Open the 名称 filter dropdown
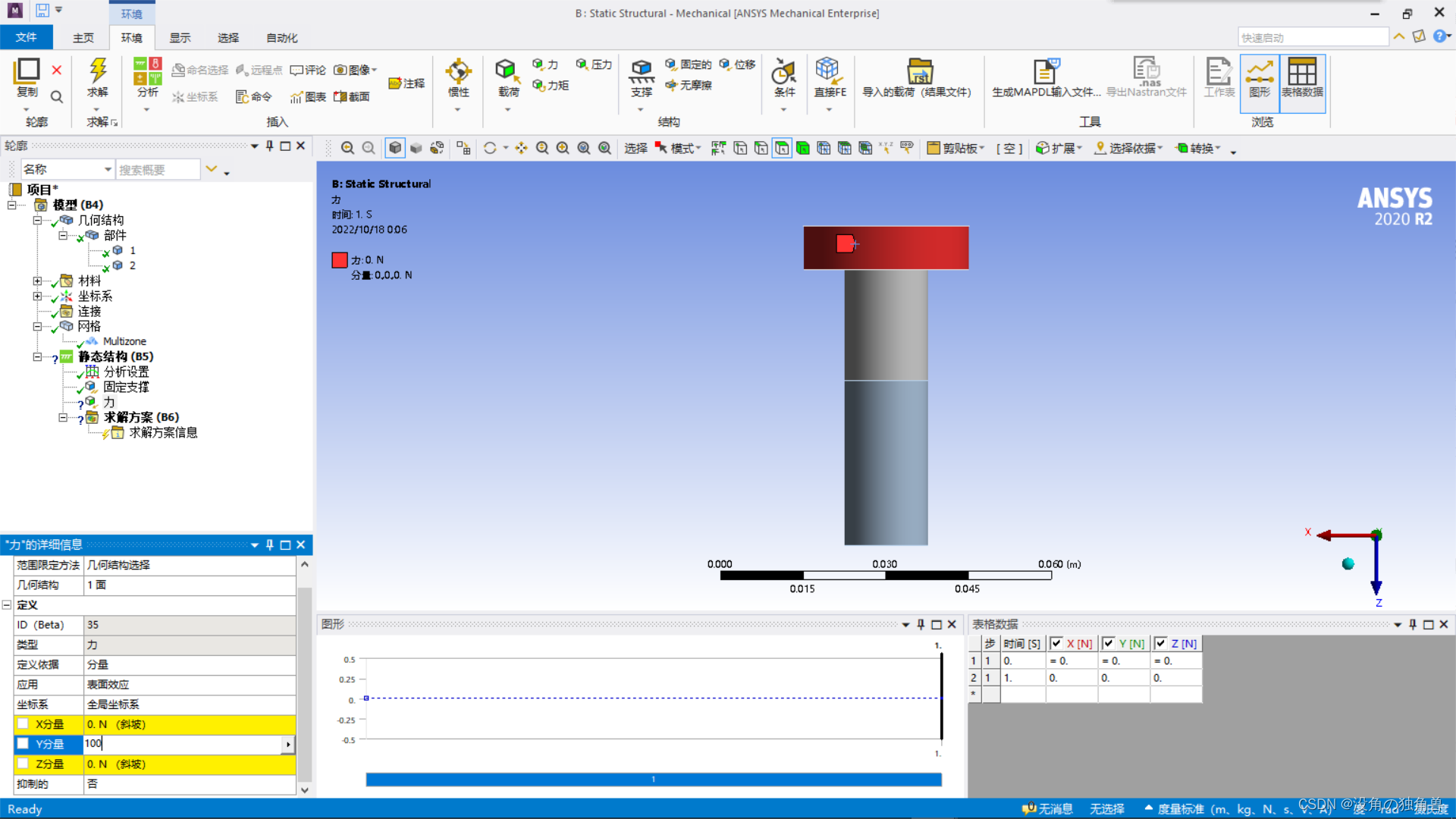This screenshot has width=1456, height=819. click(108, 169)
